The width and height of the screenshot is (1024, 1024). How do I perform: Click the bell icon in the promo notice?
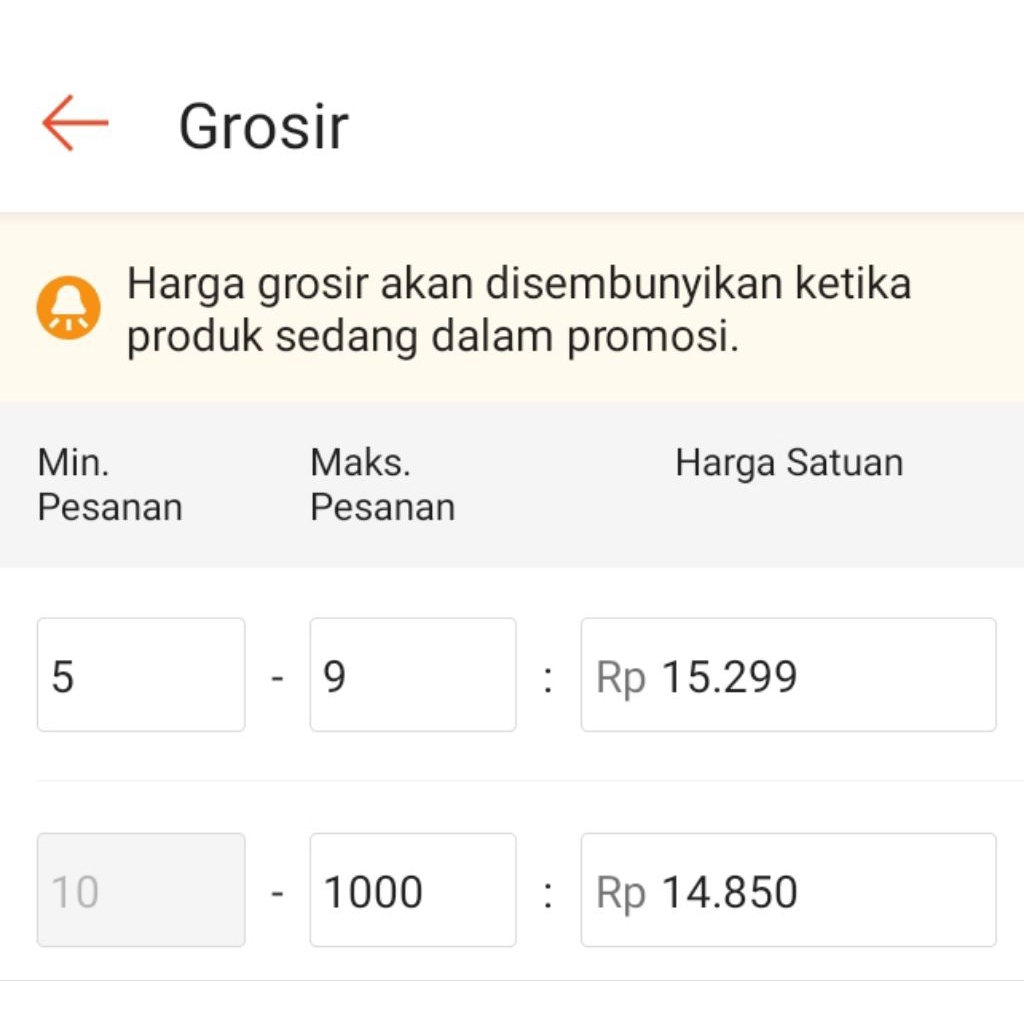pos(68,308)
